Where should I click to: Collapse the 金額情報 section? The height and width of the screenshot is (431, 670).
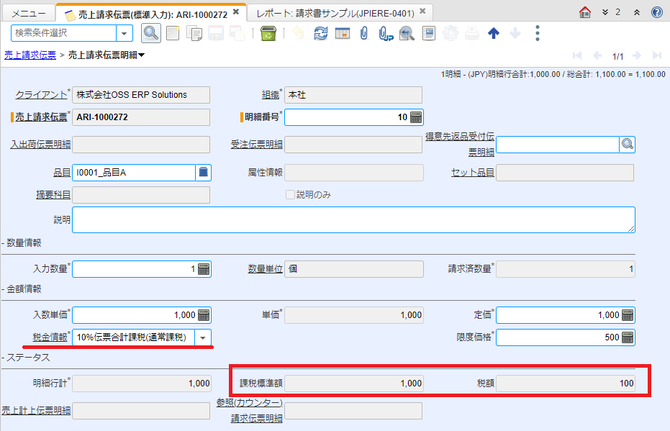tap(21, 289)
